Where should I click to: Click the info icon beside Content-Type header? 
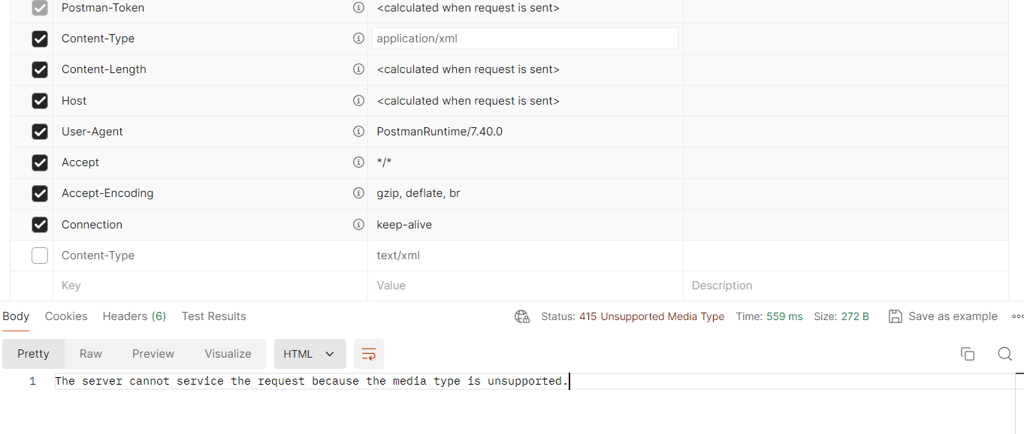[x=358, y=39]
